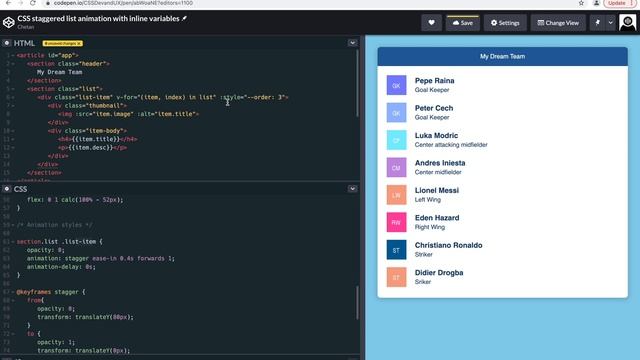Save the pen
640x360 pixels.
tap(462, 23)
